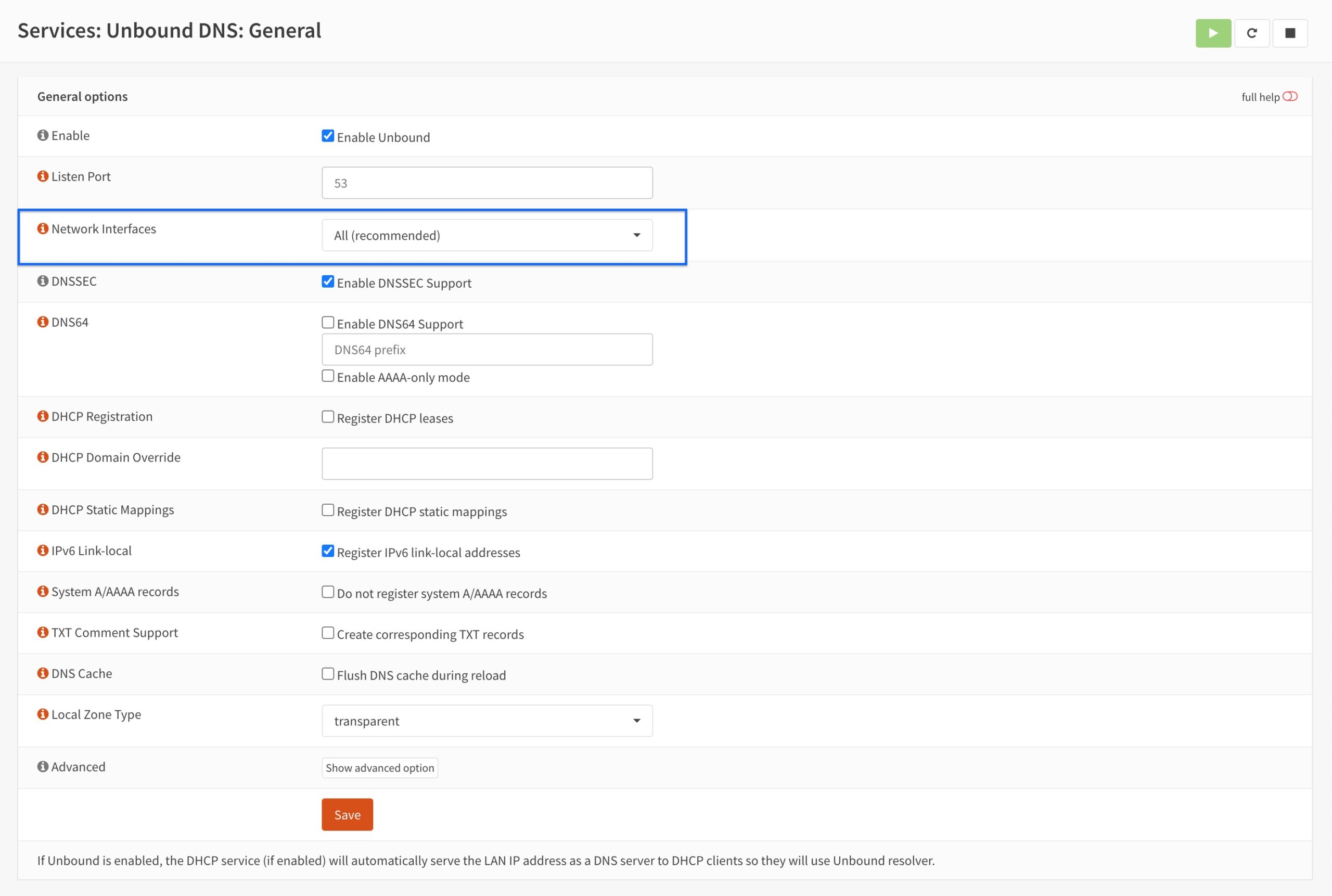Screen dimensions: 1332x896
Task: Open help info icon for DNS64
Action: pyautogui.click(x=43, y=322)
